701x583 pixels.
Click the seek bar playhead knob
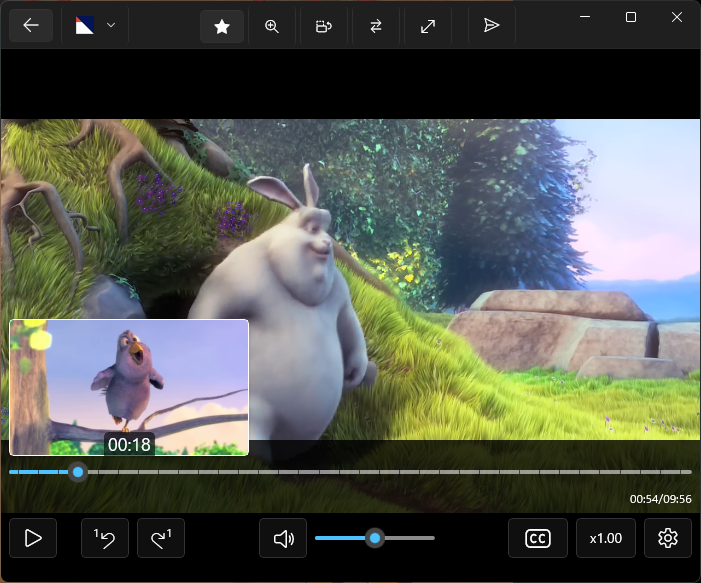(x=78, y=472)
